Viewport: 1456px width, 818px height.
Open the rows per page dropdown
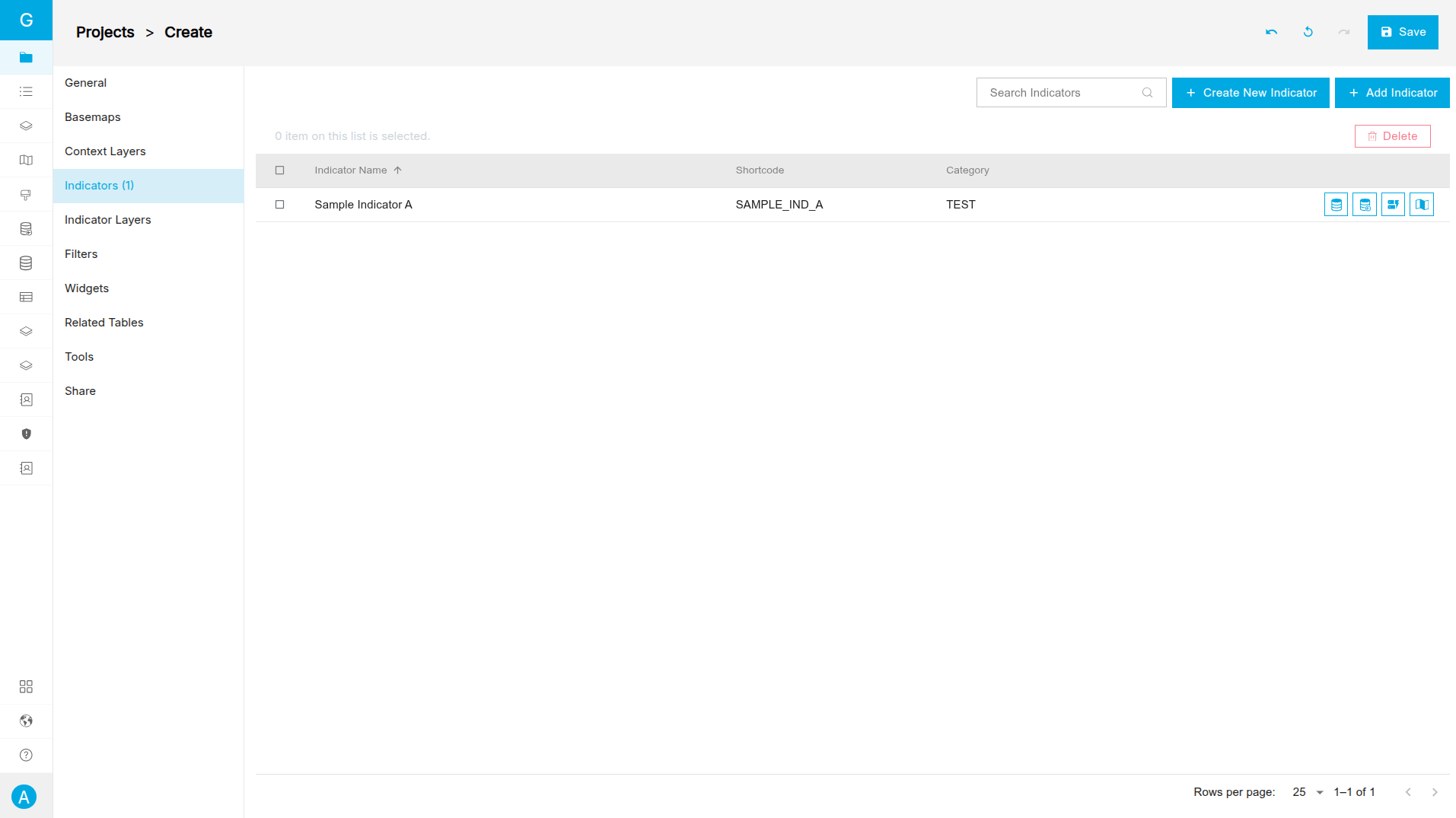[x=1308, y=792]
